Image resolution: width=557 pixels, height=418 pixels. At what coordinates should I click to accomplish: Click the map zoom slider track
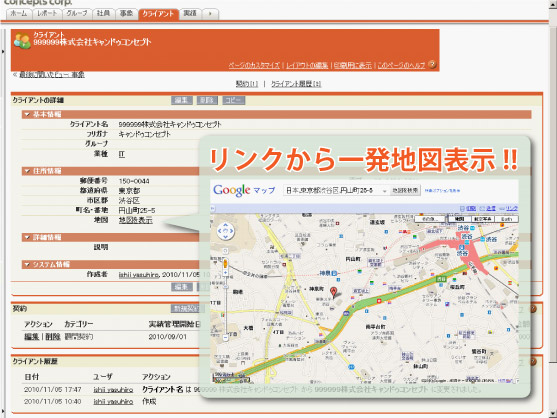(x=226, y=305)
